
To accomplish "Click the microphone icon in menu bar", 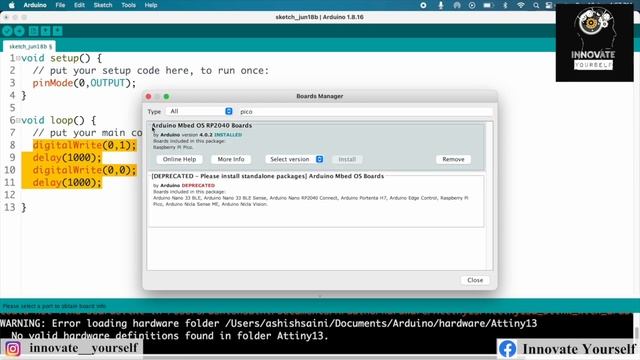I will point(441,5).
